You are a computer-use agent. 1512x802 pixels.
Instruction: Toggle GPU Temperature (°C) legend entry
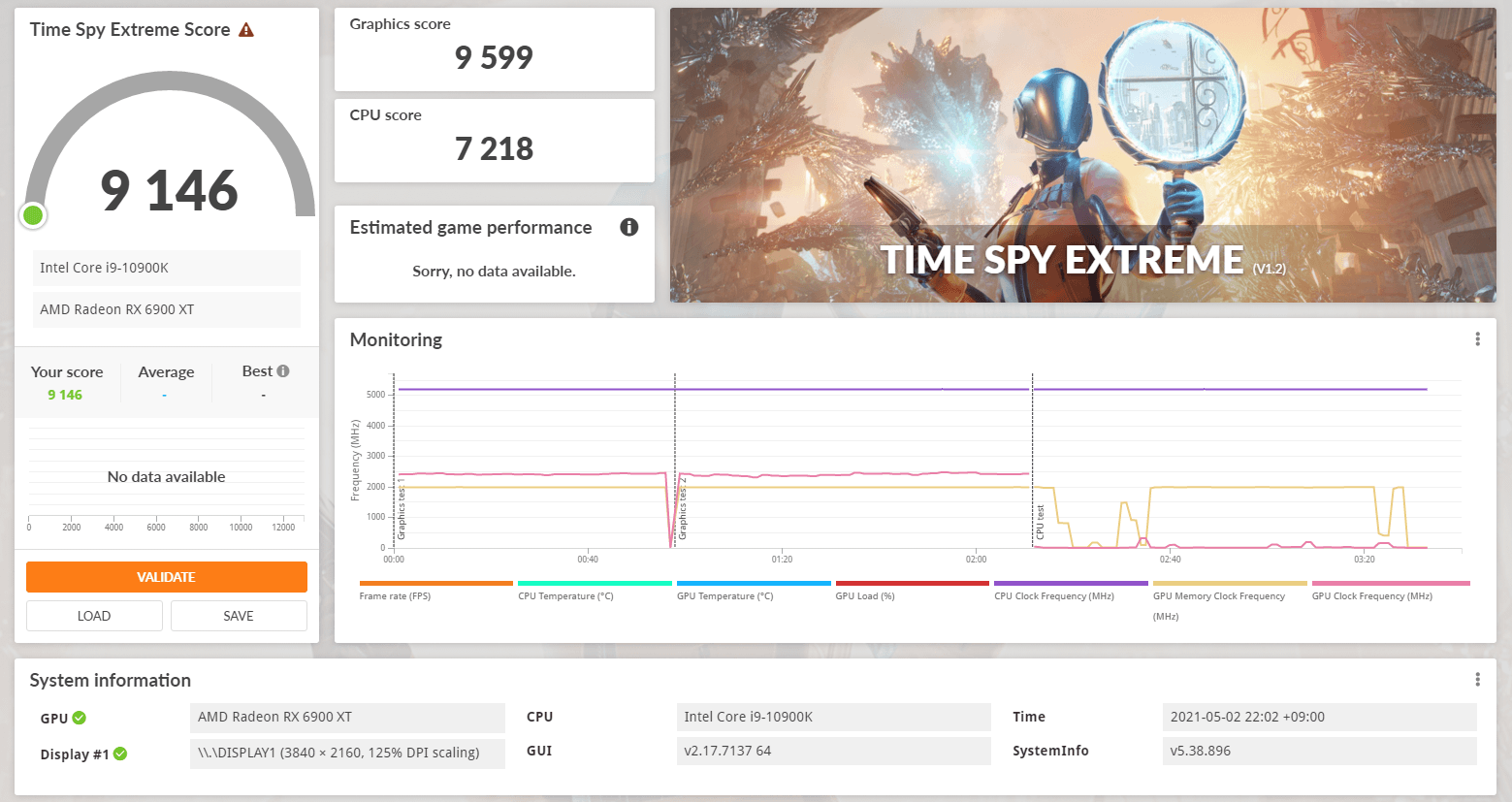pyautogui.click(x=724, y=596)
